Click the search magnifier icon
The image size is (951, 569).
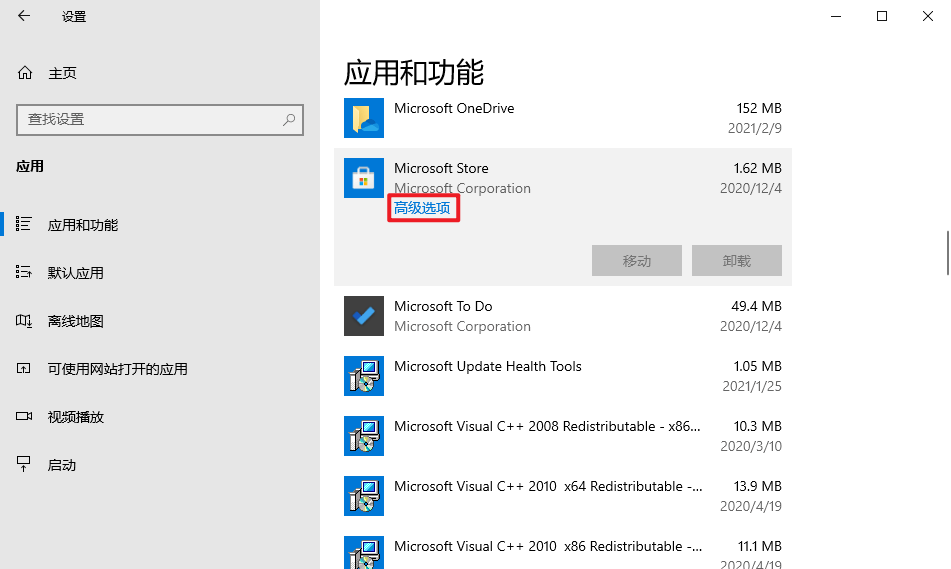[289, 120]
